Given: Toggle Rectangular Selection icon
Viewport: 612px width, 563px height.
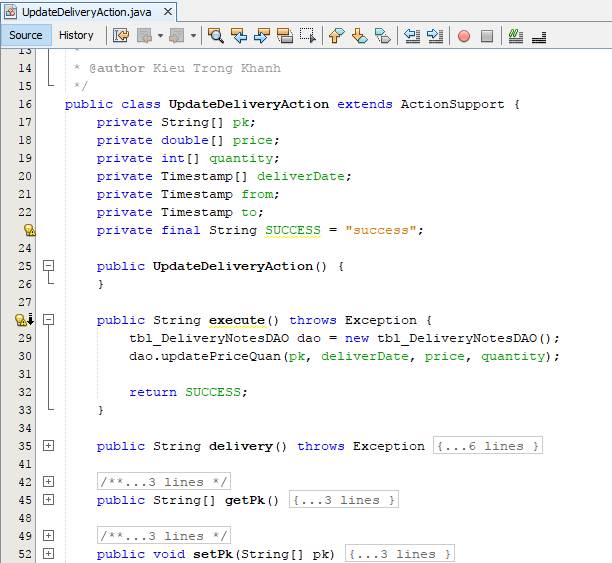Looking at the screenshot, I should pyautogui.click(x=308, y=36).
